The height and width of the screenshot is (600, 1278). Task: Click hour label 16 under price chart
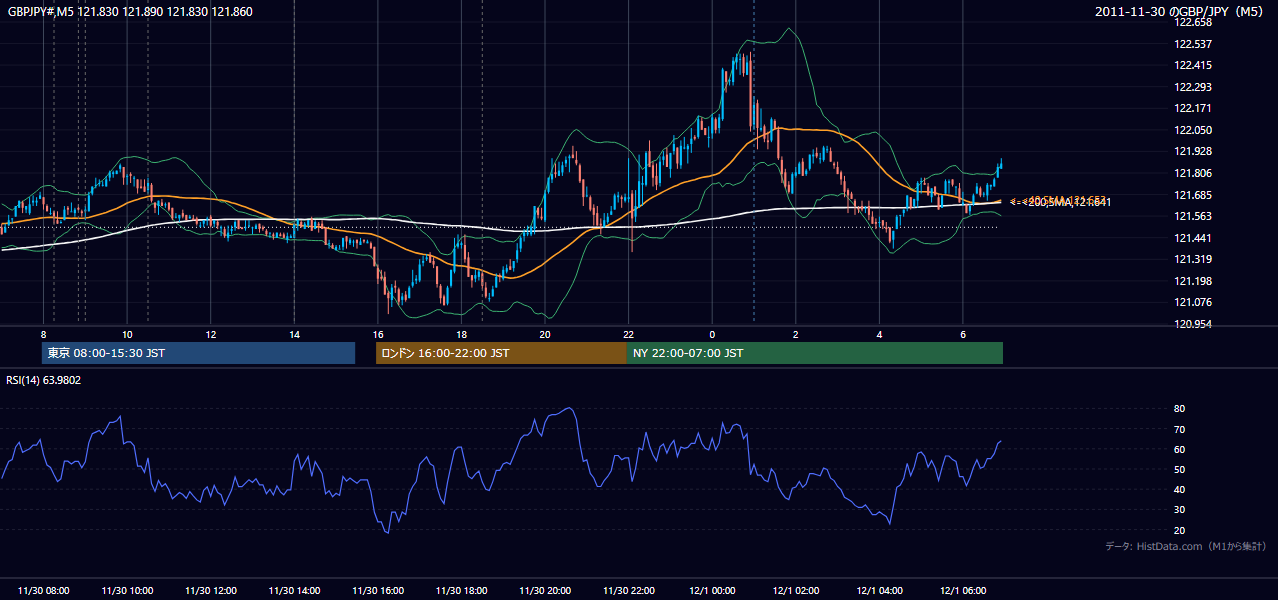point(378,334)
